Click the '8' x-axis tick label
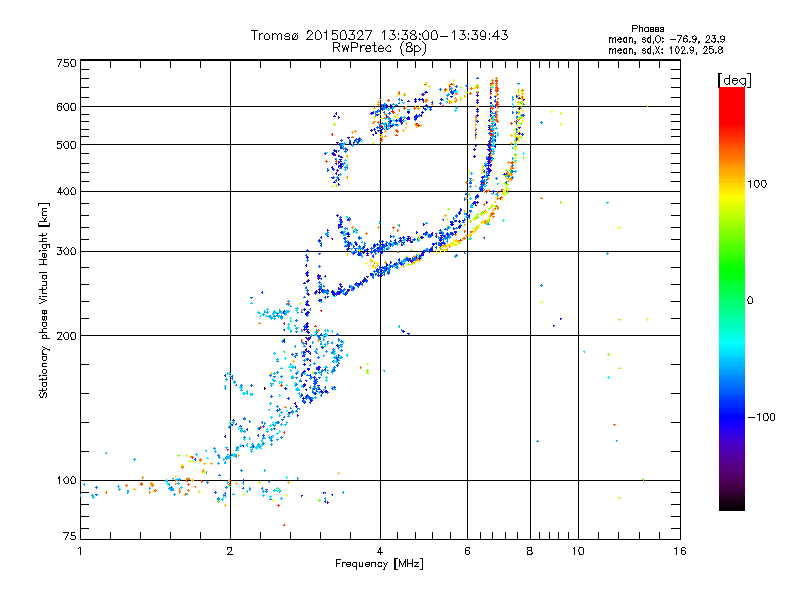The image size is (800, 600). [x=530, y=551]
